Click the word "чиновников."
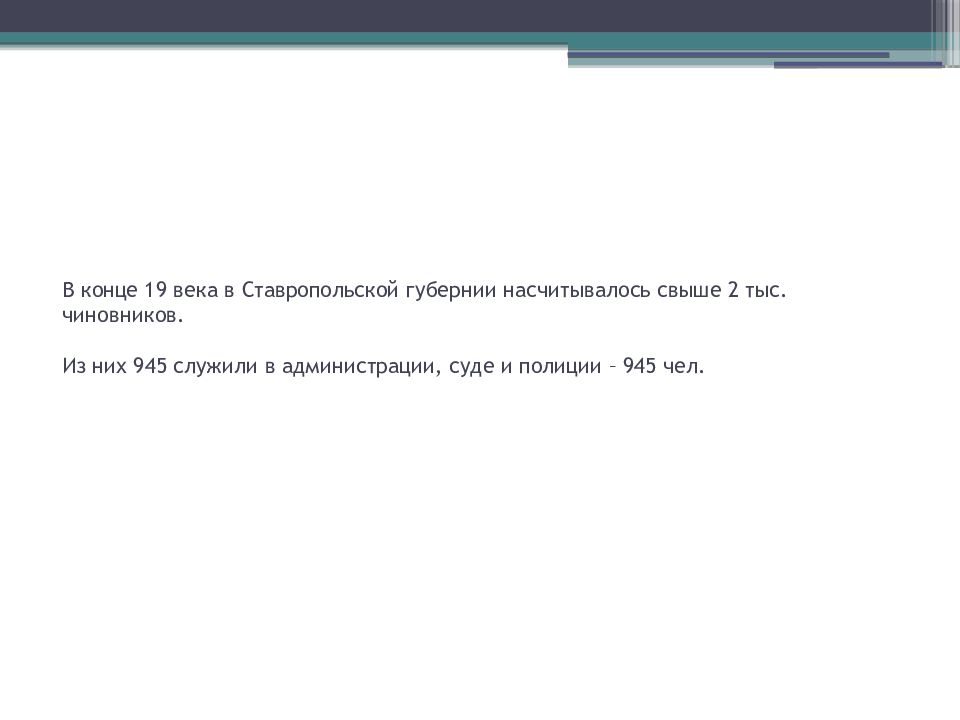Screen dimensions: 960x720 coord(123,316)
